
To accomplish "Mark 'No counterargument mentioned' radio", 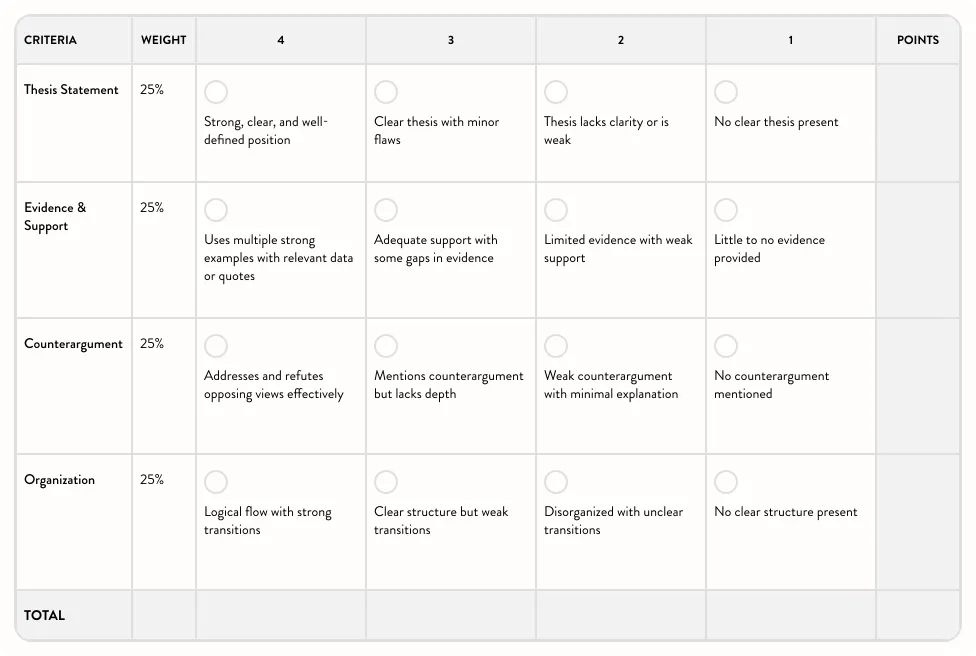I will coord(726,347).
